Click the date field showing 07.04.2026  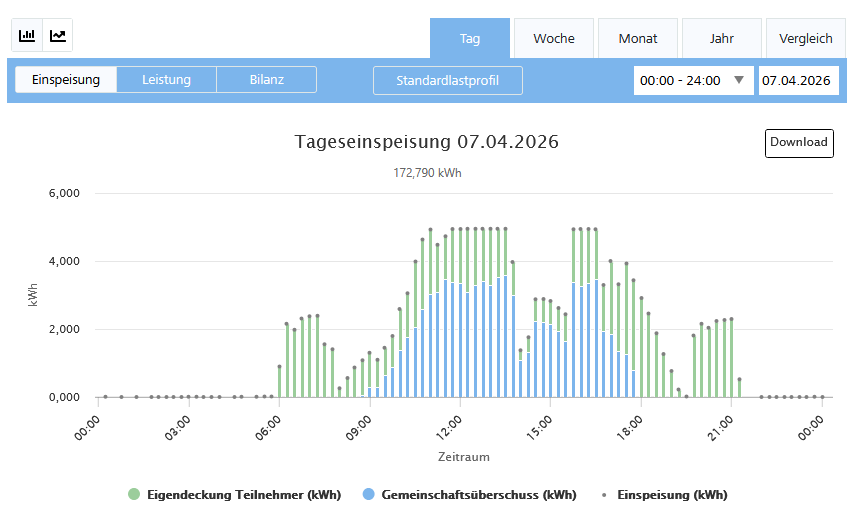[797, 80]
